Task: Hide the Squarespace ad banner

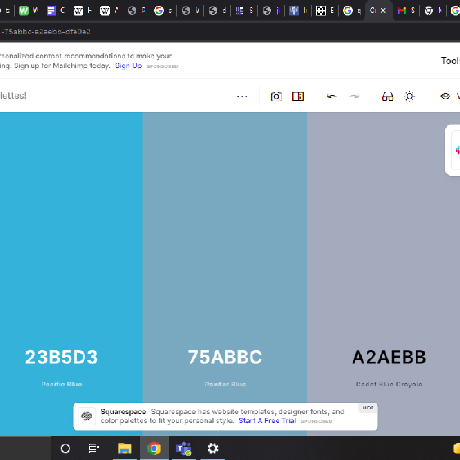Action: (368, 408)
